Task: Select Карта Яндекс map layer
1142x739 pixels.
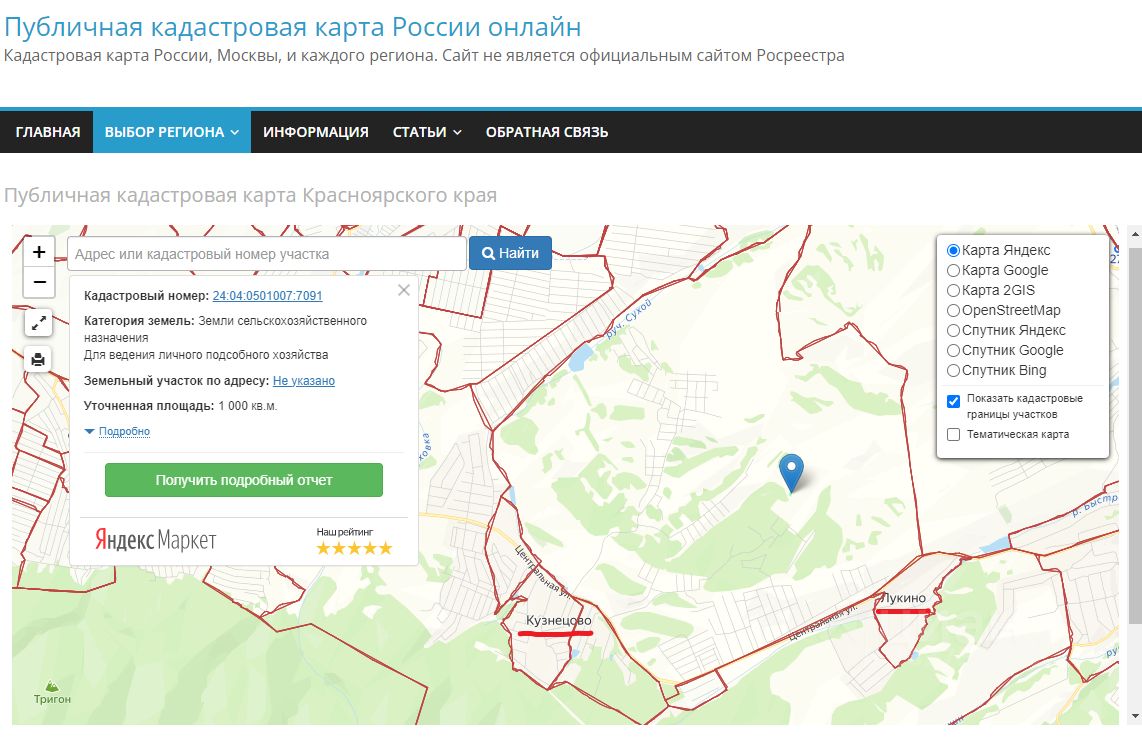Action: (953, 250)
